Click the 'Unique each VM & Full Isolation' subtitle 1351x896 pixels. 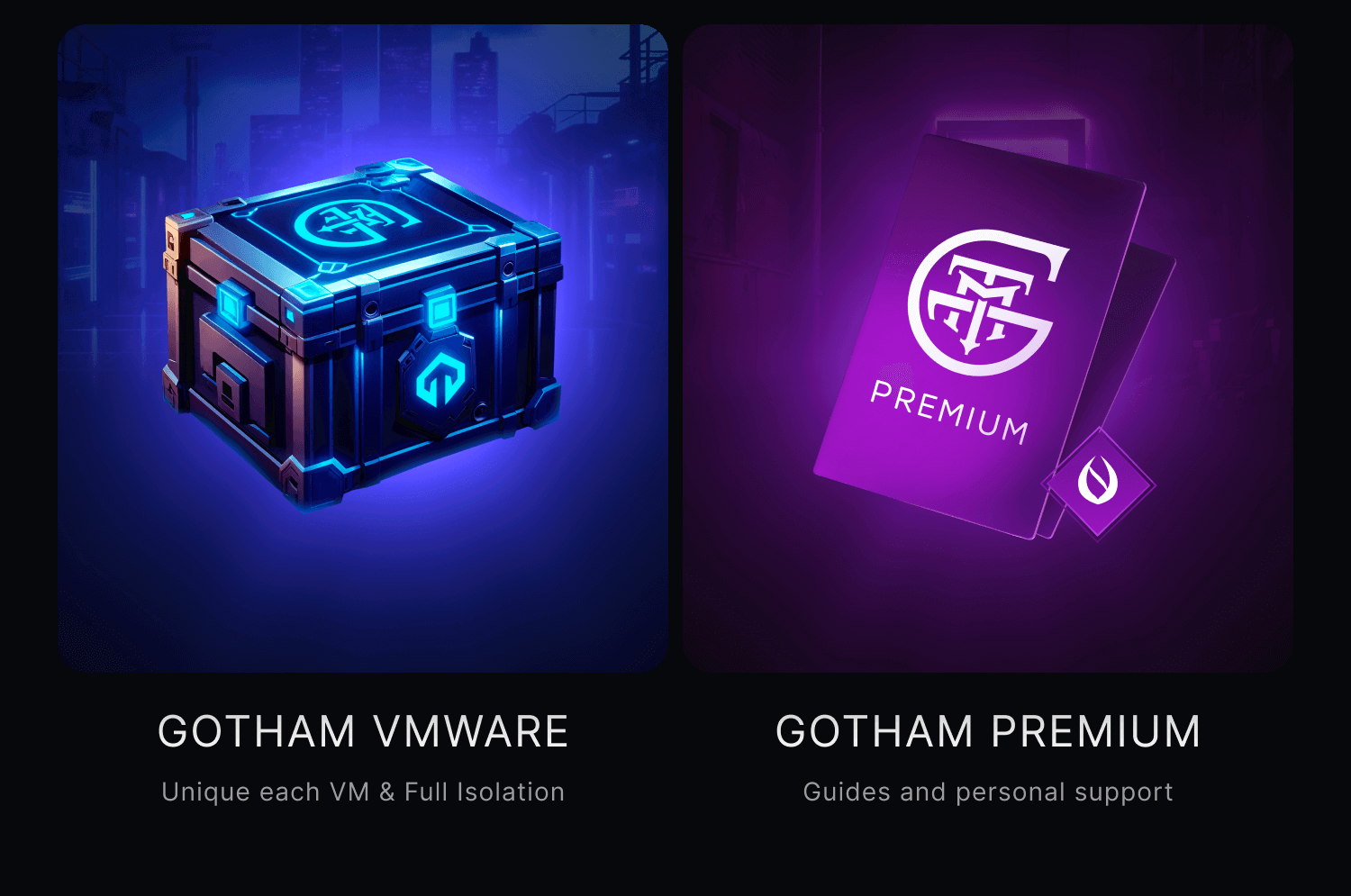tap(363, 792)
